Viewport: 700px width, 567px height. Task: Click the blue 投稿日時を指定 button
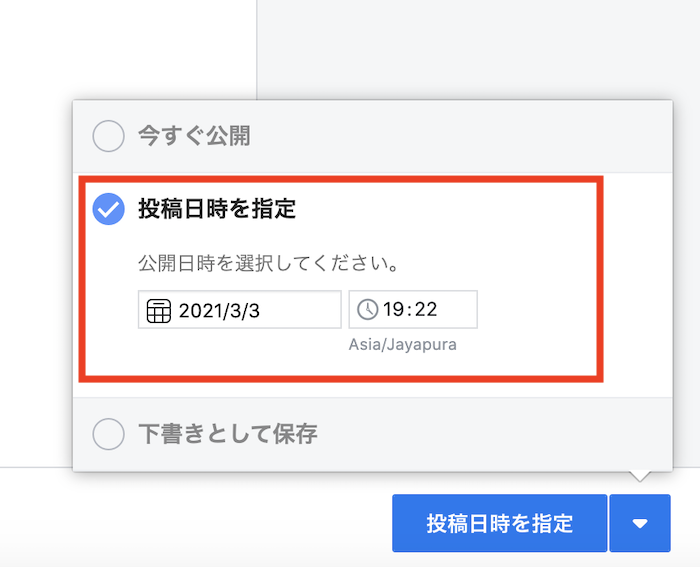(500, 523)
